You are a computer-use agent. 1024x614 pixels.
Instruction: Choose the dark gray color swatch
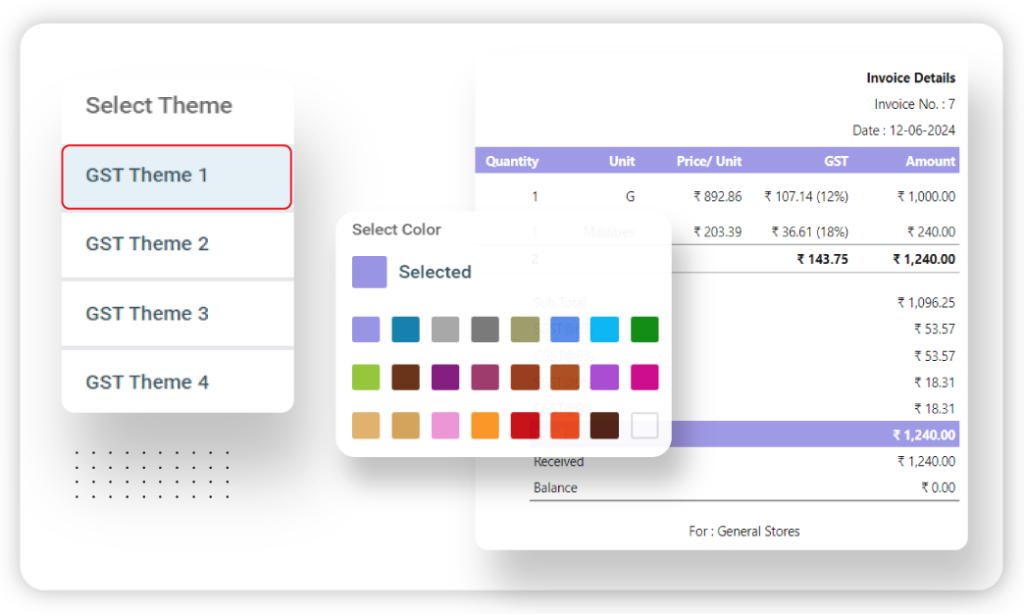485,329
